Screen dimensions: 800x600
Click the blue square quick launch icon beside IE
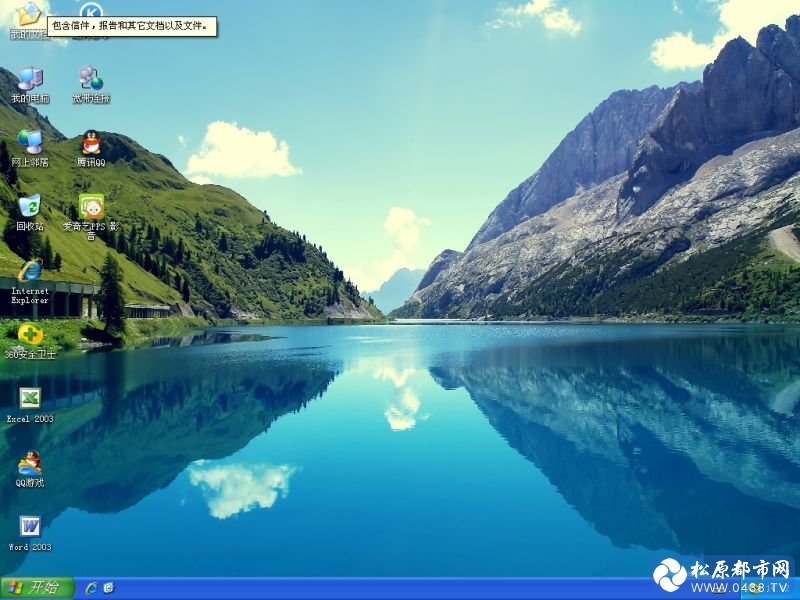(x=109, y=588)
